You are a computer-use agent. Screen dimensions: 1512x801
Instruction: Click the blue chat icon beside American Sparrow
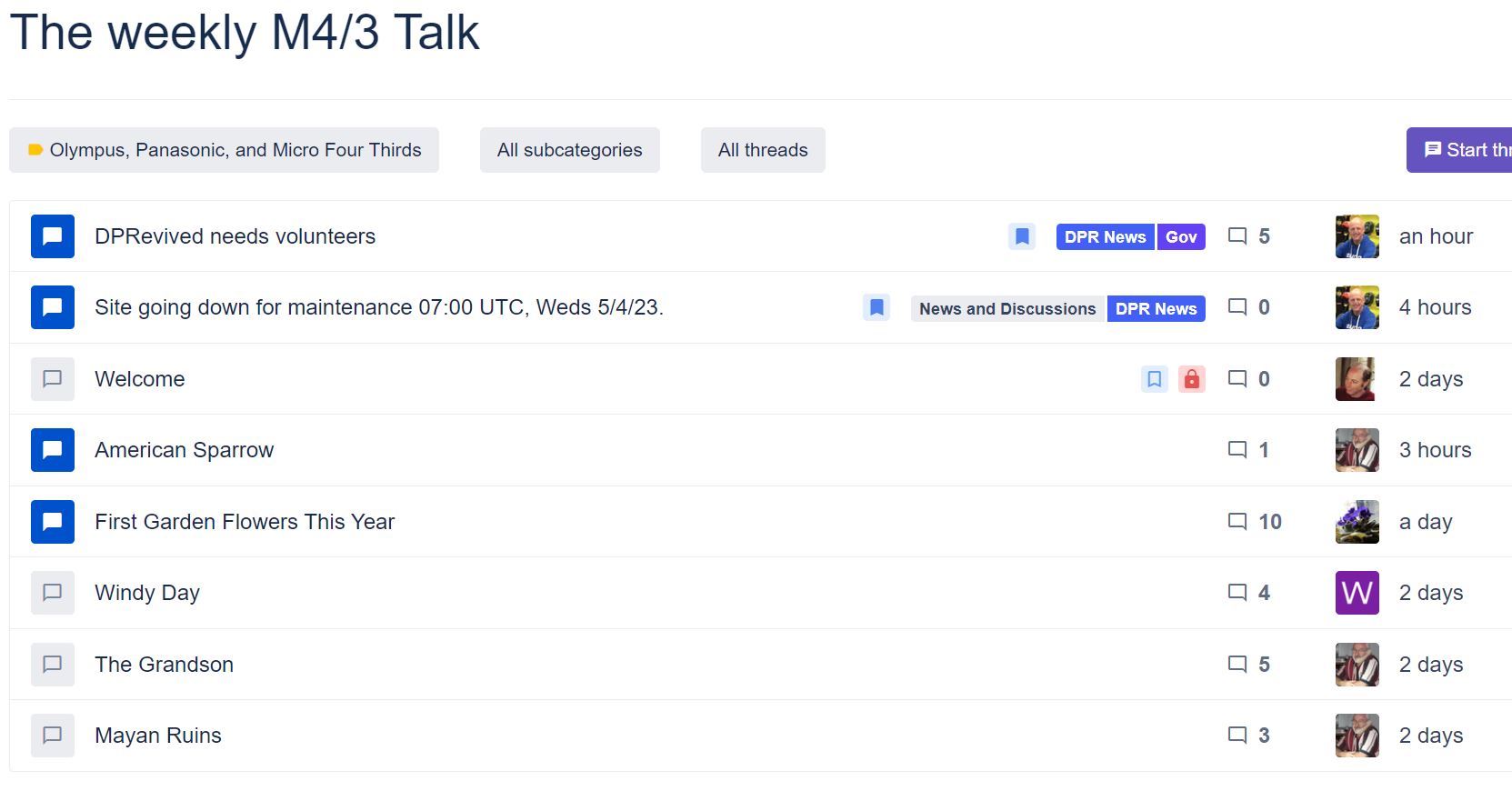pos(53,450)
